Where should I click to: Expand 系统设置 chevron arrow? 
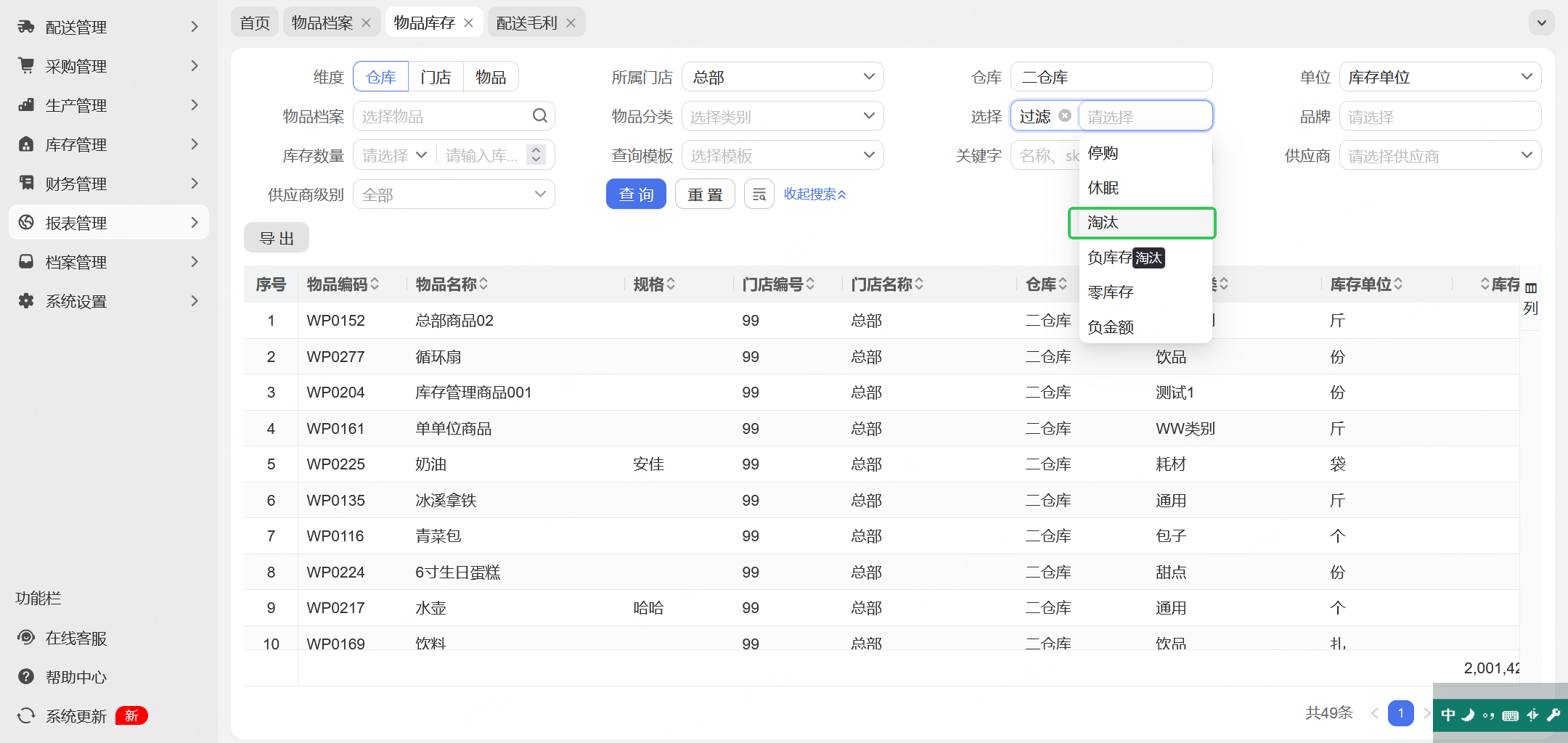click(194, 301)
